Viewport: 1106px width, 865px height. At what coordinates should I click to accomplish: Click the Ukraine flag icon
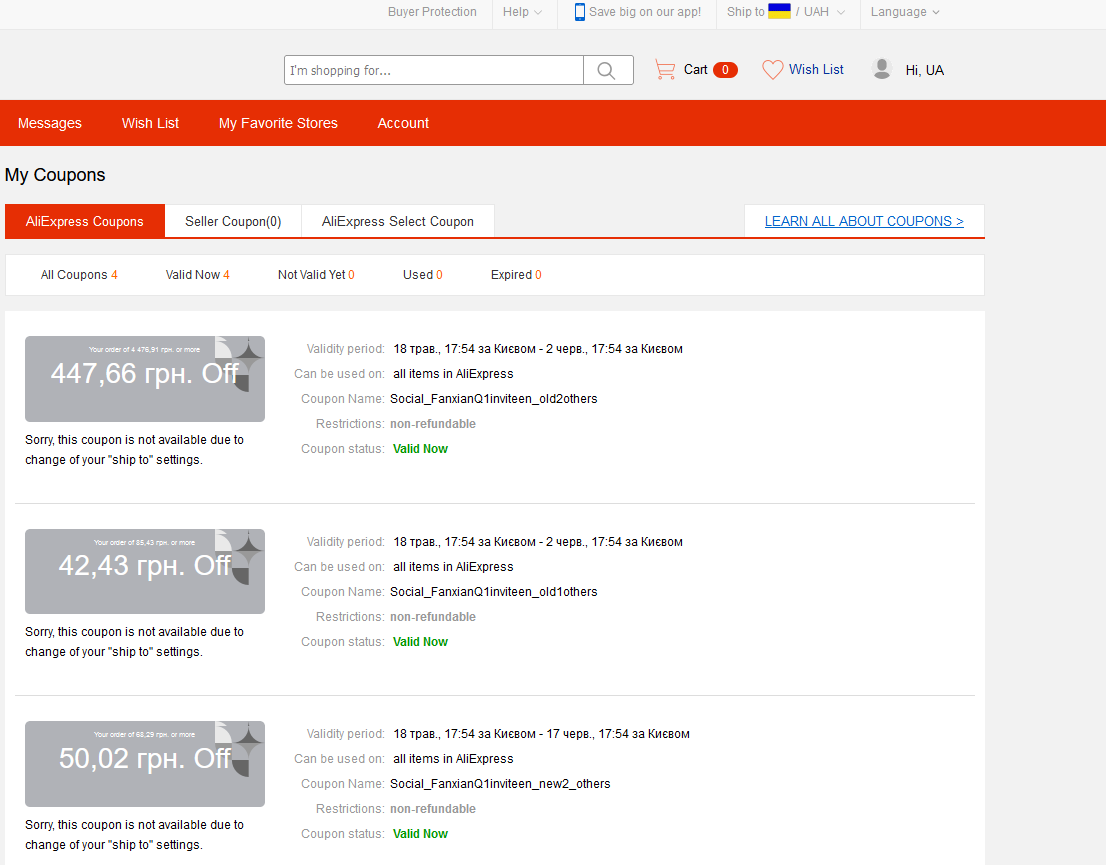[x=779, y=11]
